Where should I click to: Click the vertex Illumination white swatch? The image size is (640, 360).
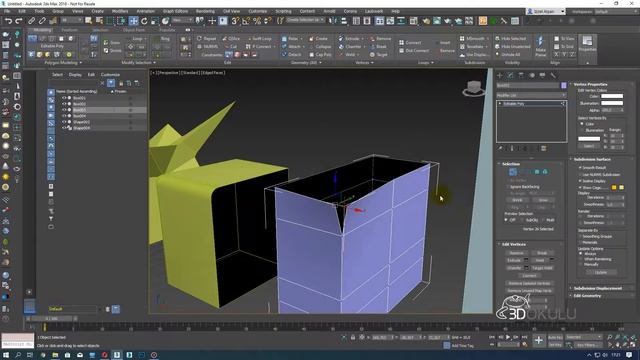pyautogui.click(x=612, y=103)
